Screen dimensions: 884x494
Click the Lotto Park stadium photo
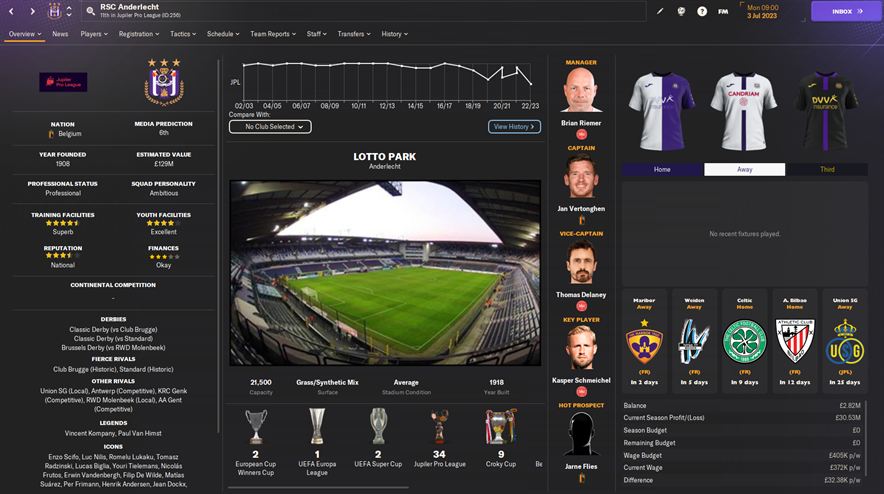coord(385,273)
